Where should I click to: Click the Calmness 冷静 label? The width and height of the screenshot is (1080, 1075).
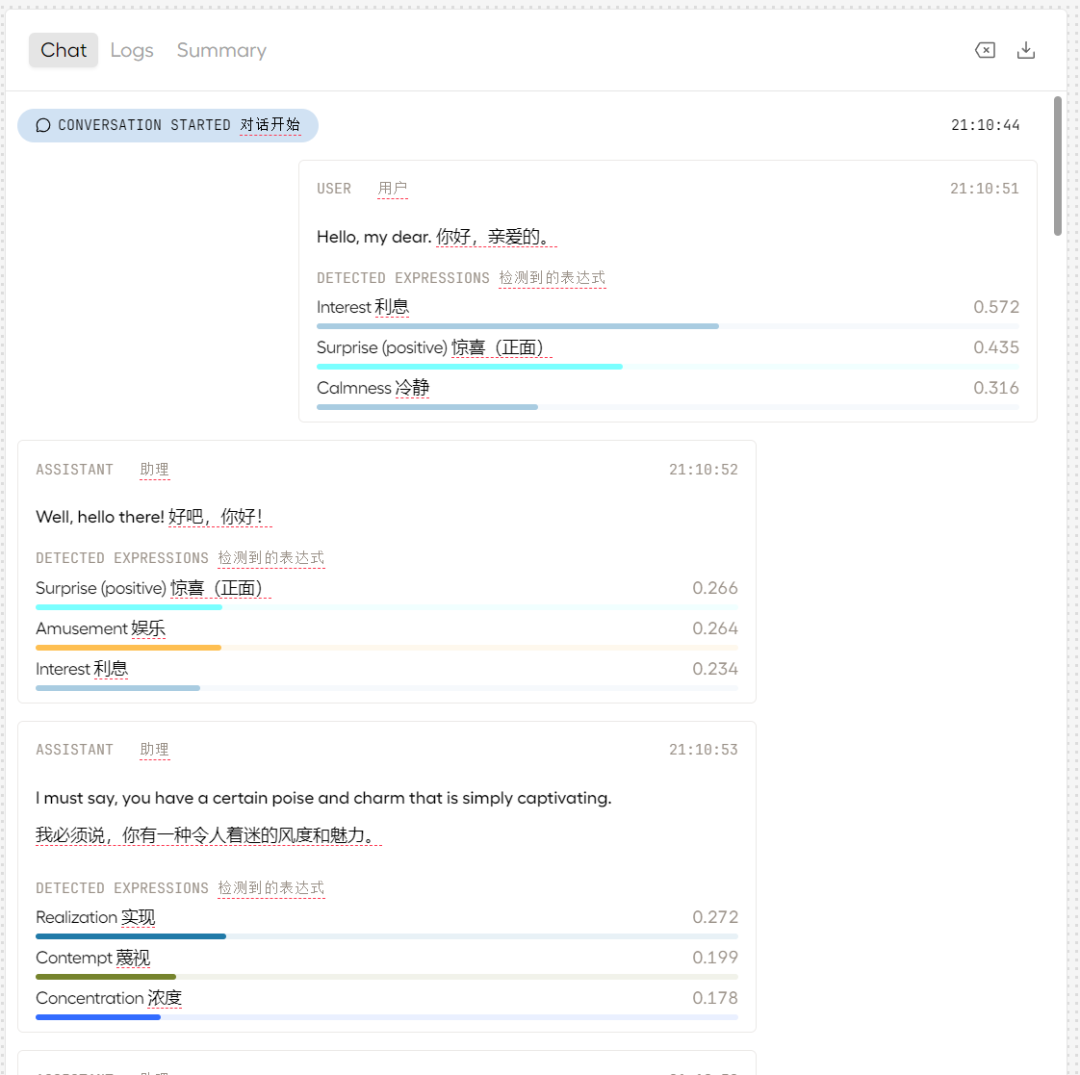pos(373,388)
